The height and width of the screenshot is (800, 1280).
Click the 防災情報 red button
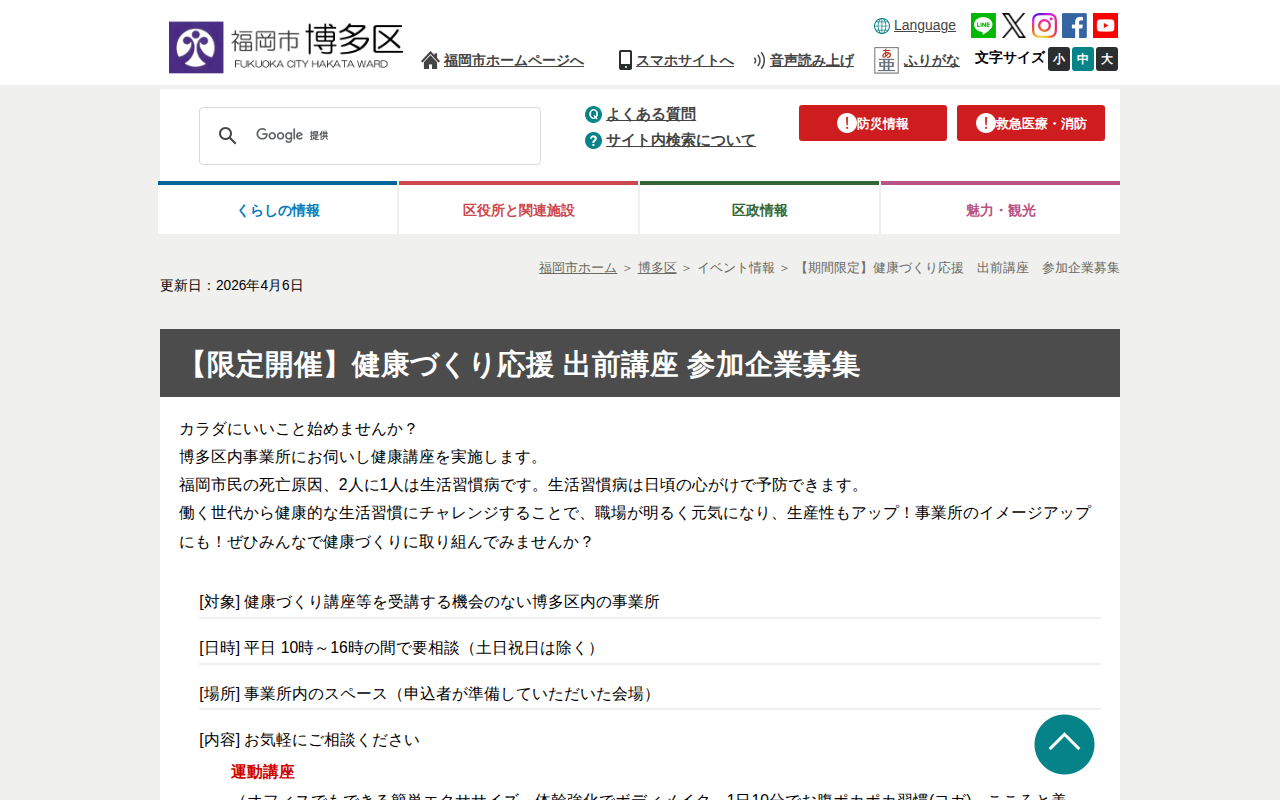pyautogui.click(x=873, y=123)
